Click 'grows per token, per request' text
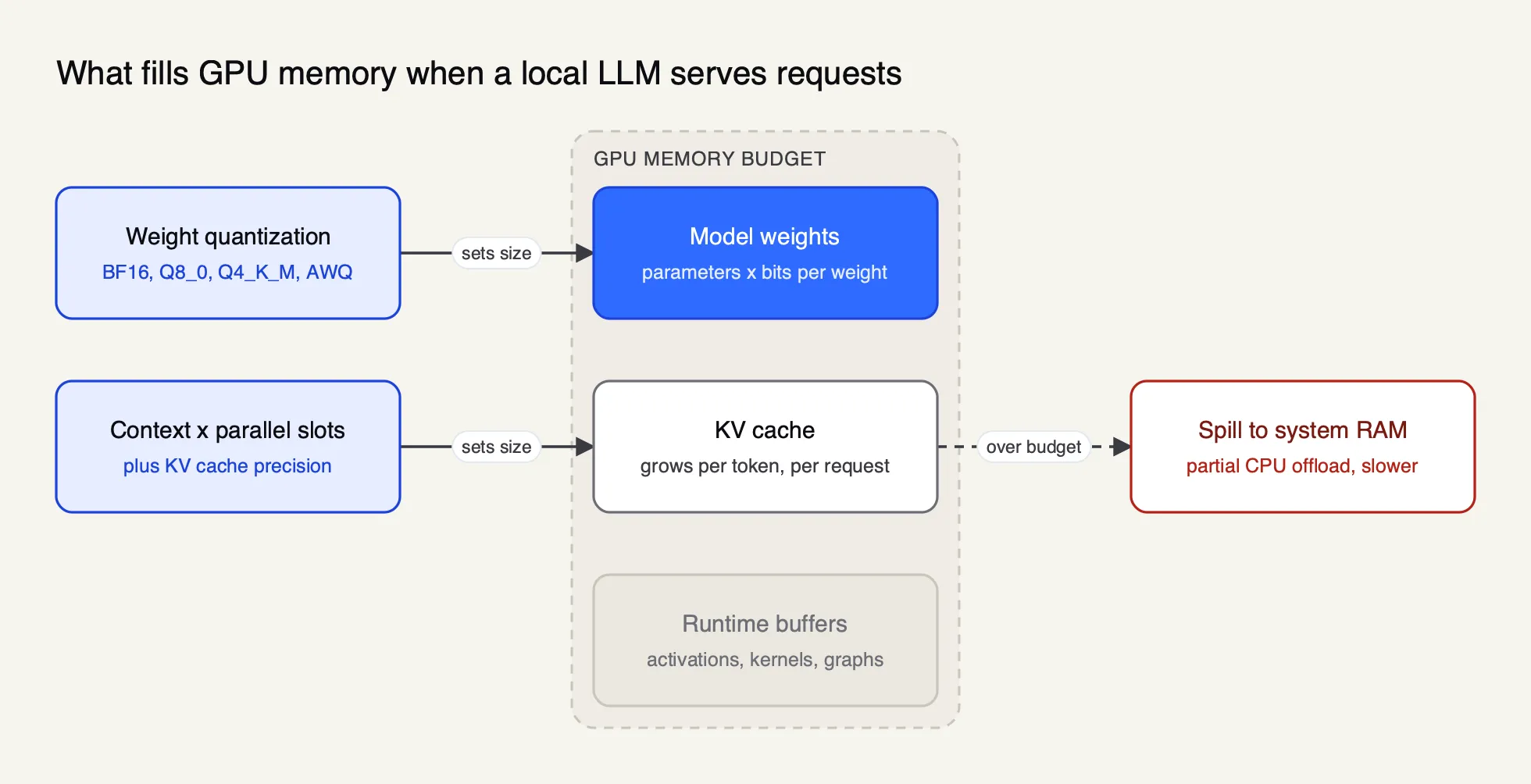This screenshot has width=1531, height=784. click(765, 466)
